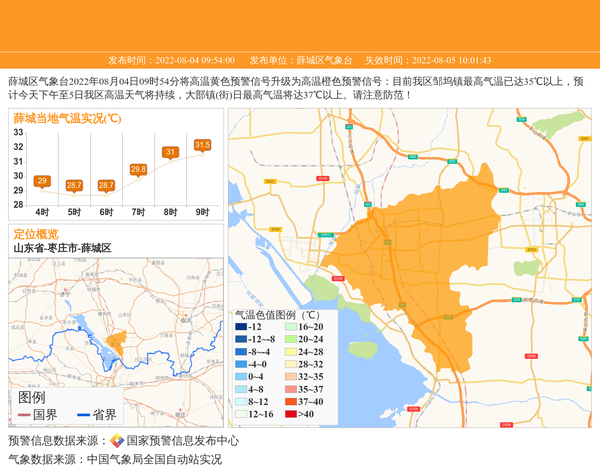
Task: Click the 中国气象局全国自动站实况 source text
Action: point(154,460)
